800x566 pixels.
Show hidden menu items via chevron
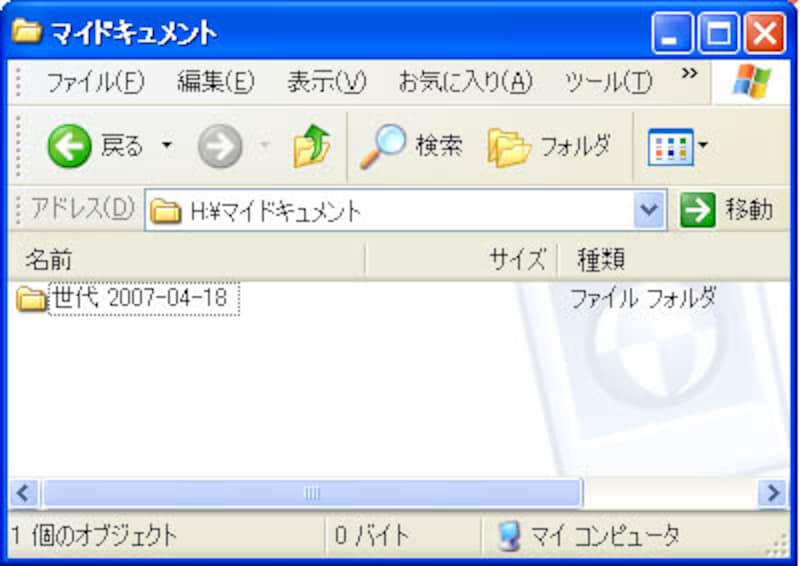(689, 73)
